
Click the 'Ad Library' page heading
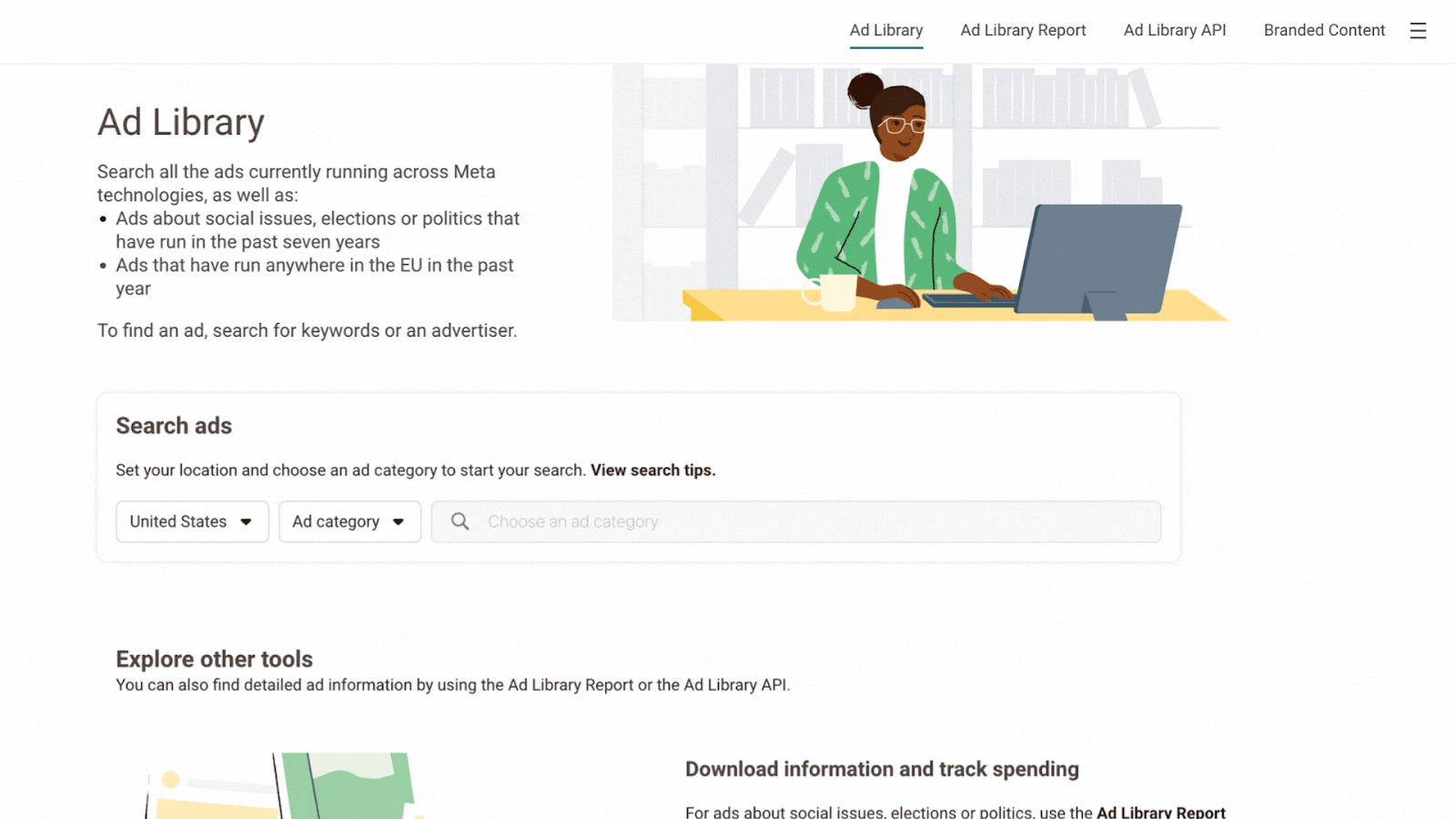[181, 122]
